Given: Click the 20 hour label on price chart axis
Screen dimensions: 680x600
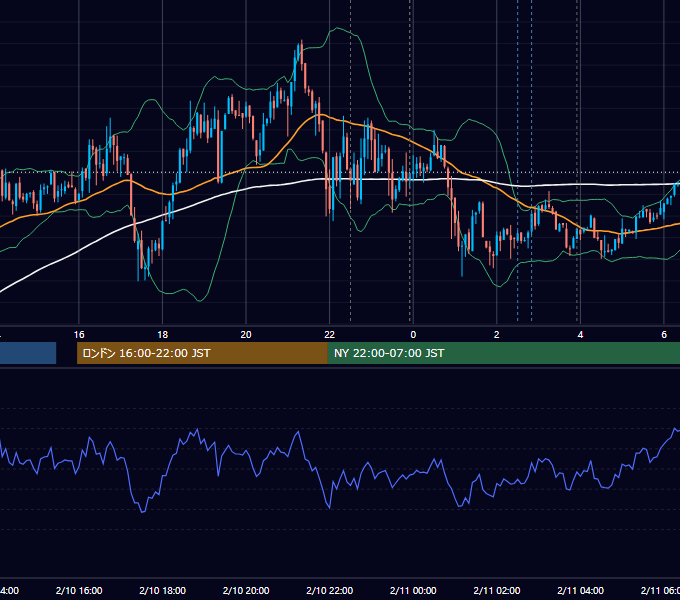Looking at the screenshot, I should click(x=246, y=335).
